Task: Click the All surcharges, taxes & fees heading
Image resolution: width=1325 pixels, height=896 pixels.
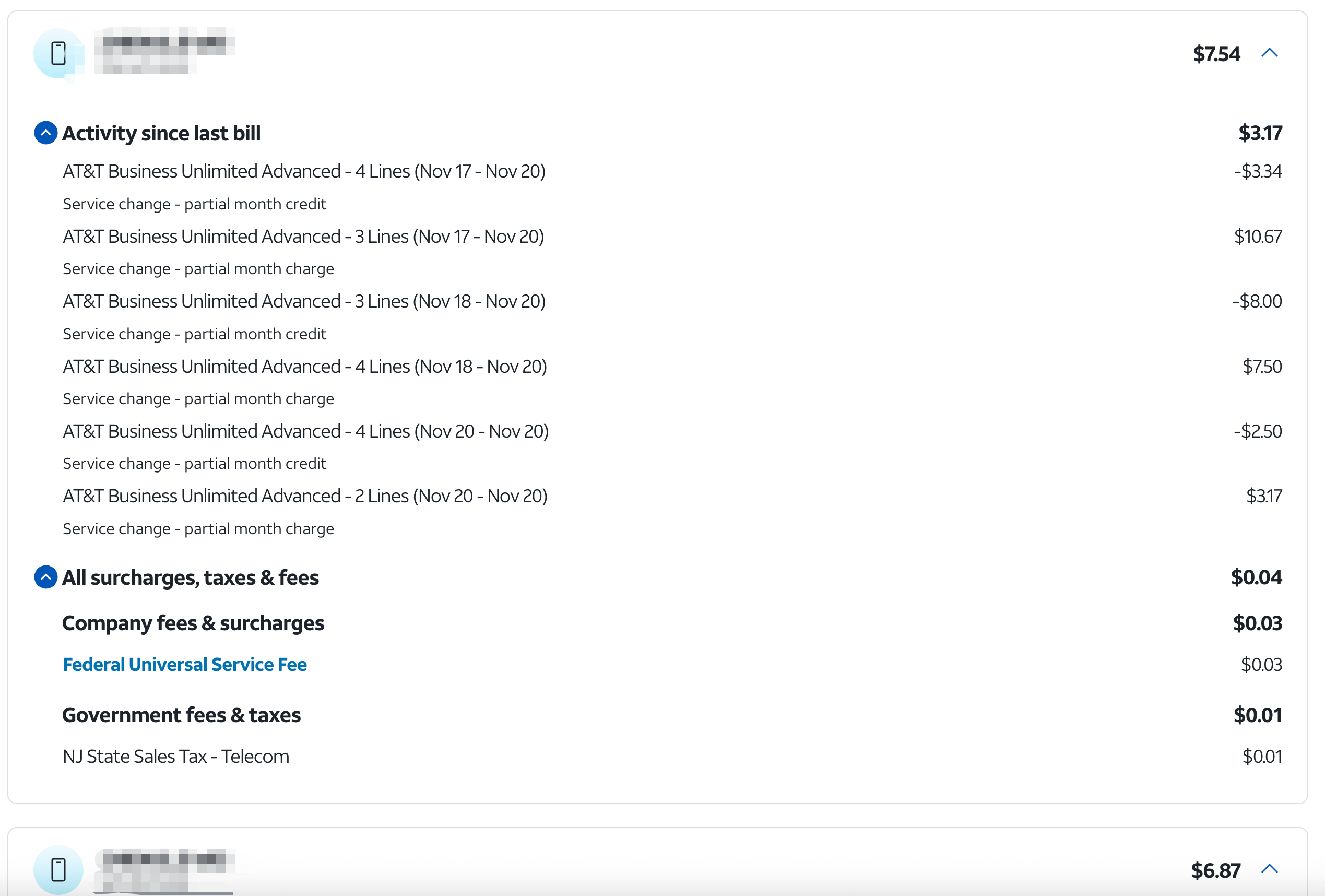Action: 191,577
